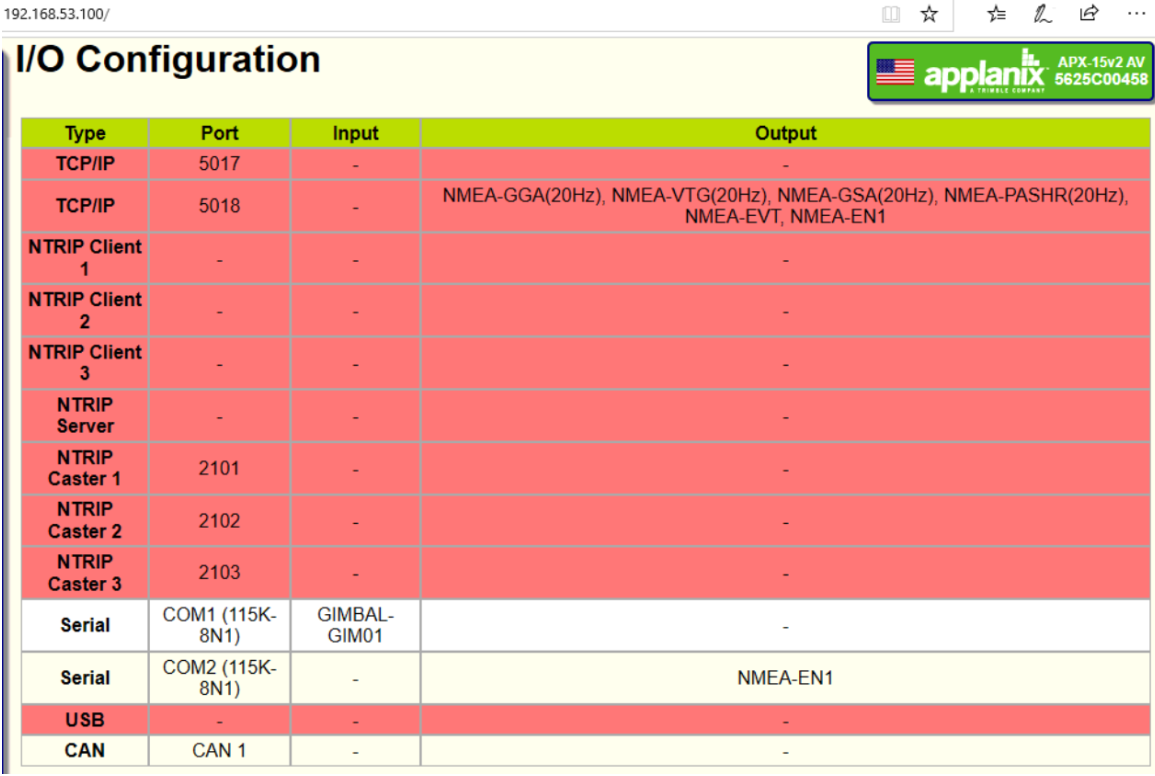
Task: Click the US flag icon
Action: (895, 72)
